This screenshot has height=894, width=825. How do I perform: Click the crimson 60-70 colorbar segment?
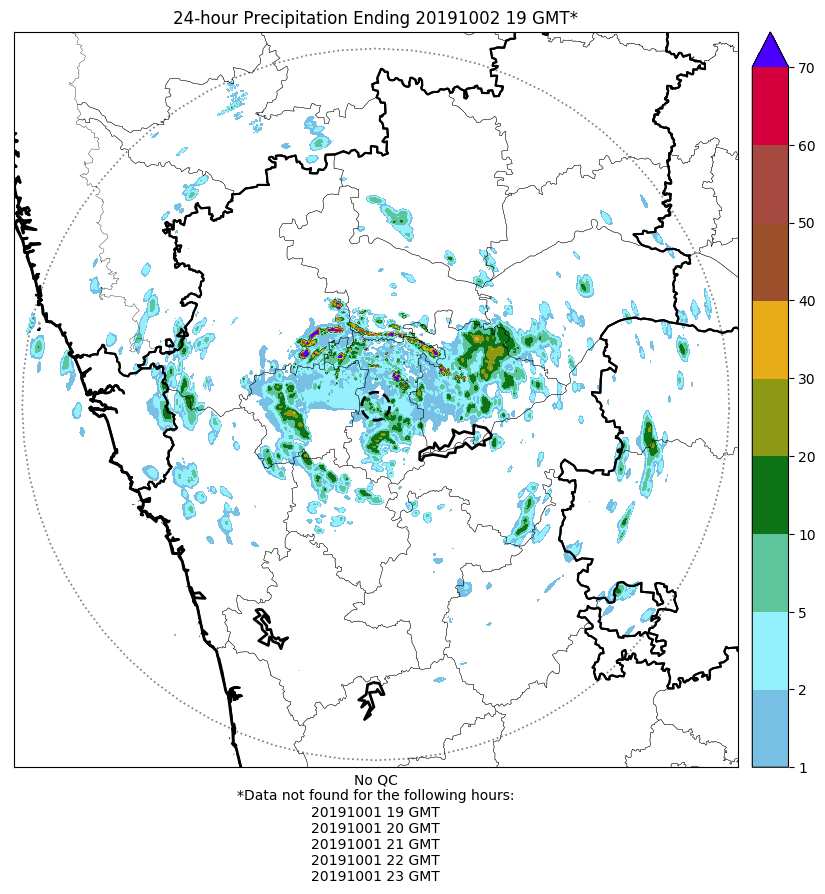click(770, 106)
